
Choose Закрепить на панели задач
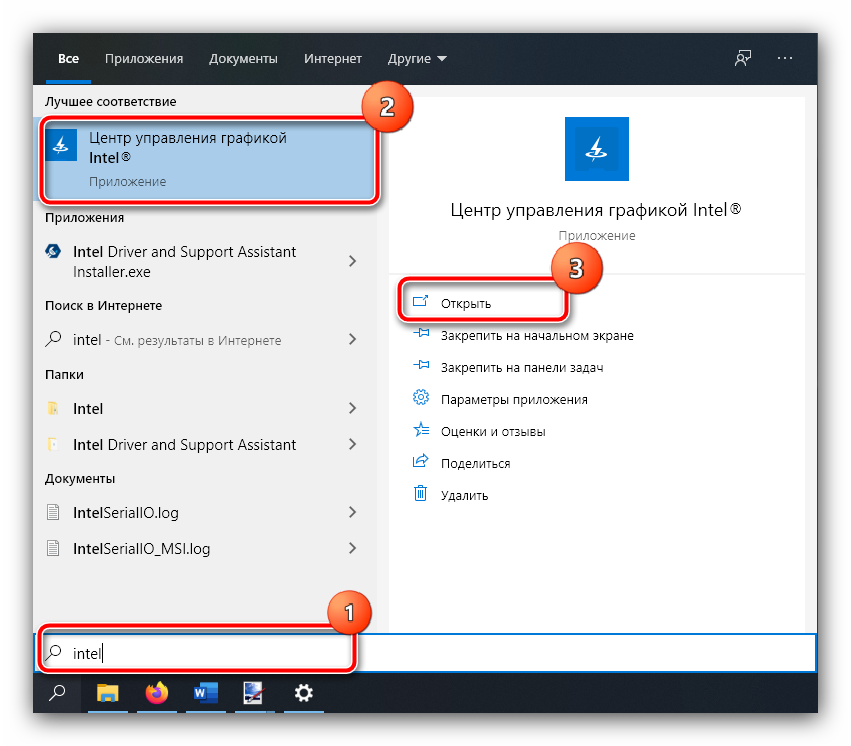click(521, 367)
